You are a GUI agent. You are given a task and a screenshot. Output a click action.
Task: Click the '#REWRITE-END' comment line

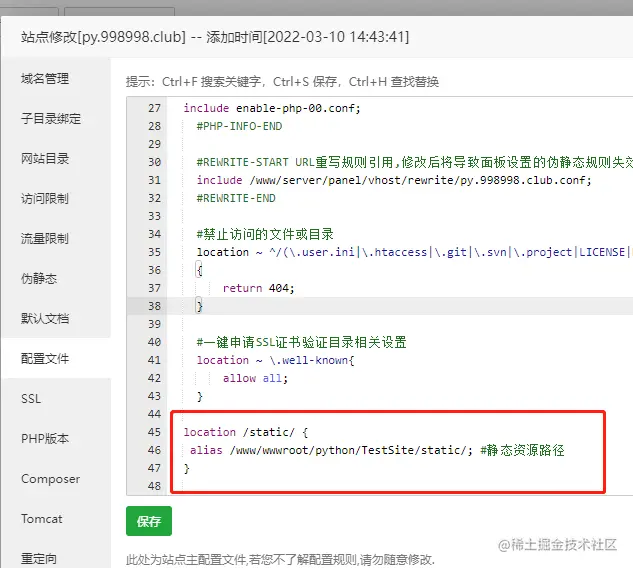[x=236, y=198]
